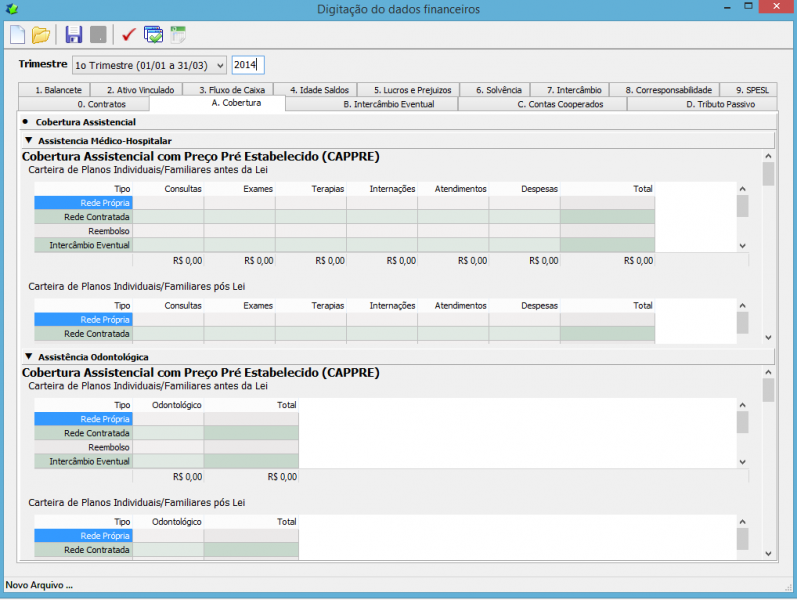Maximize the Digitação do dados financeiros window
The image size is (797, 600).
748,7
